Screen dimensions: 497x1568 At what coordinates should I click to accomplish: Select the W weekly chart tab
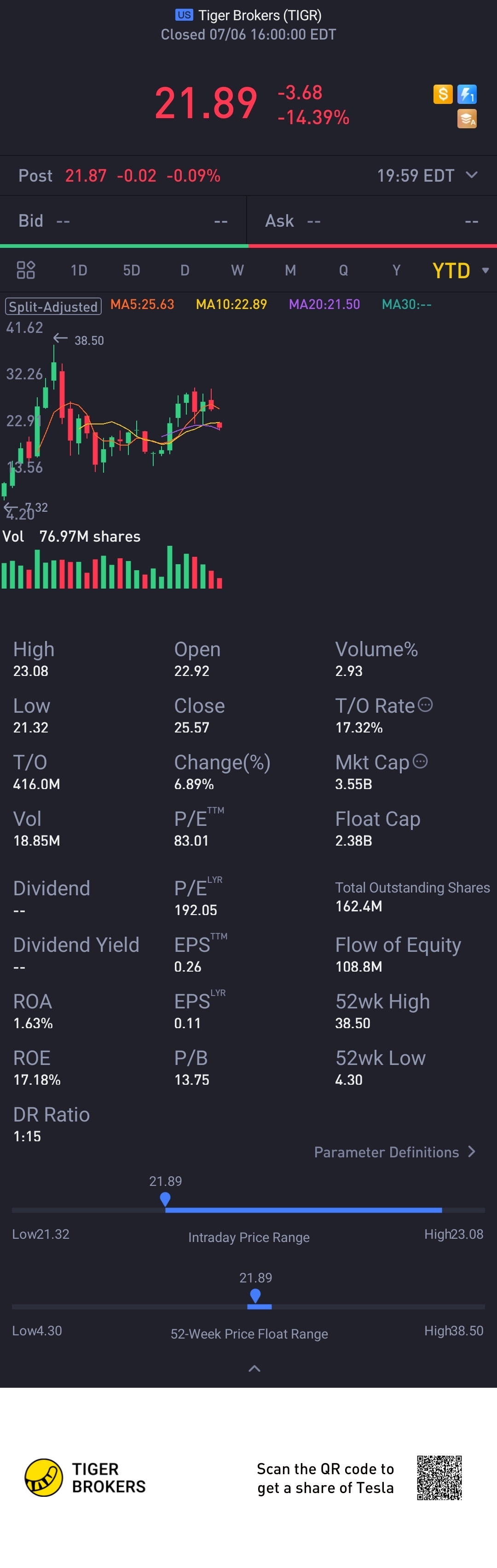pos(237,270)
